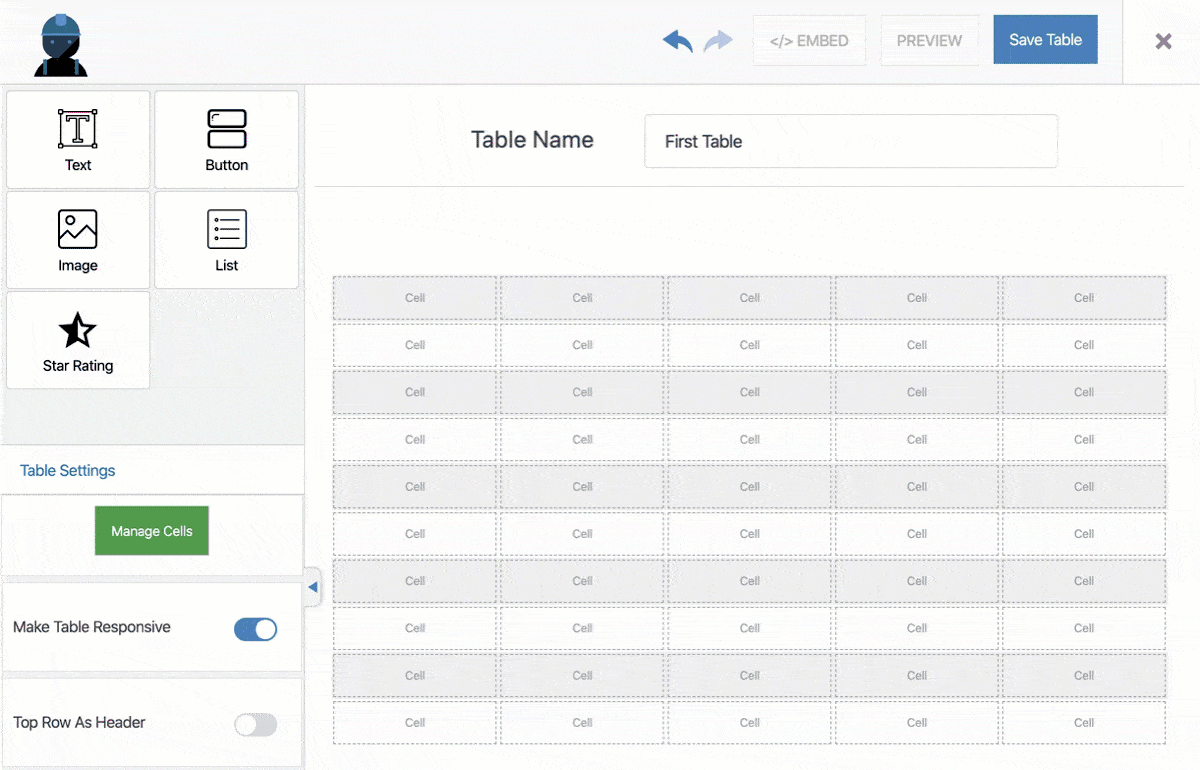
Task: Preview the table
Action: pos(929,40)
